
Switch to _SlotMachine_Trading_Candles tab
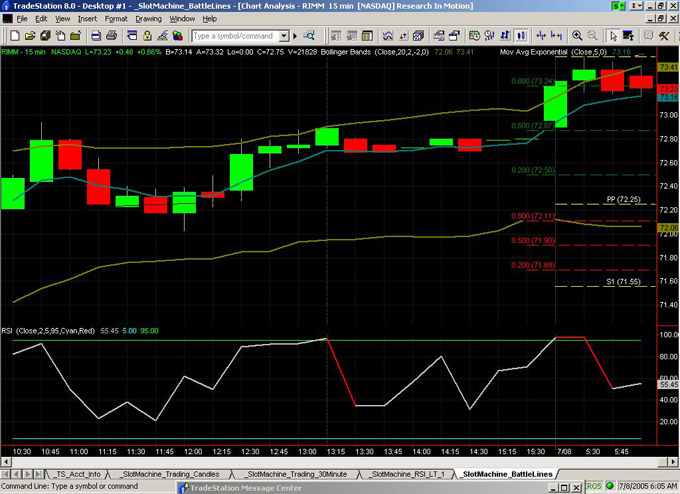click(169, 474)
